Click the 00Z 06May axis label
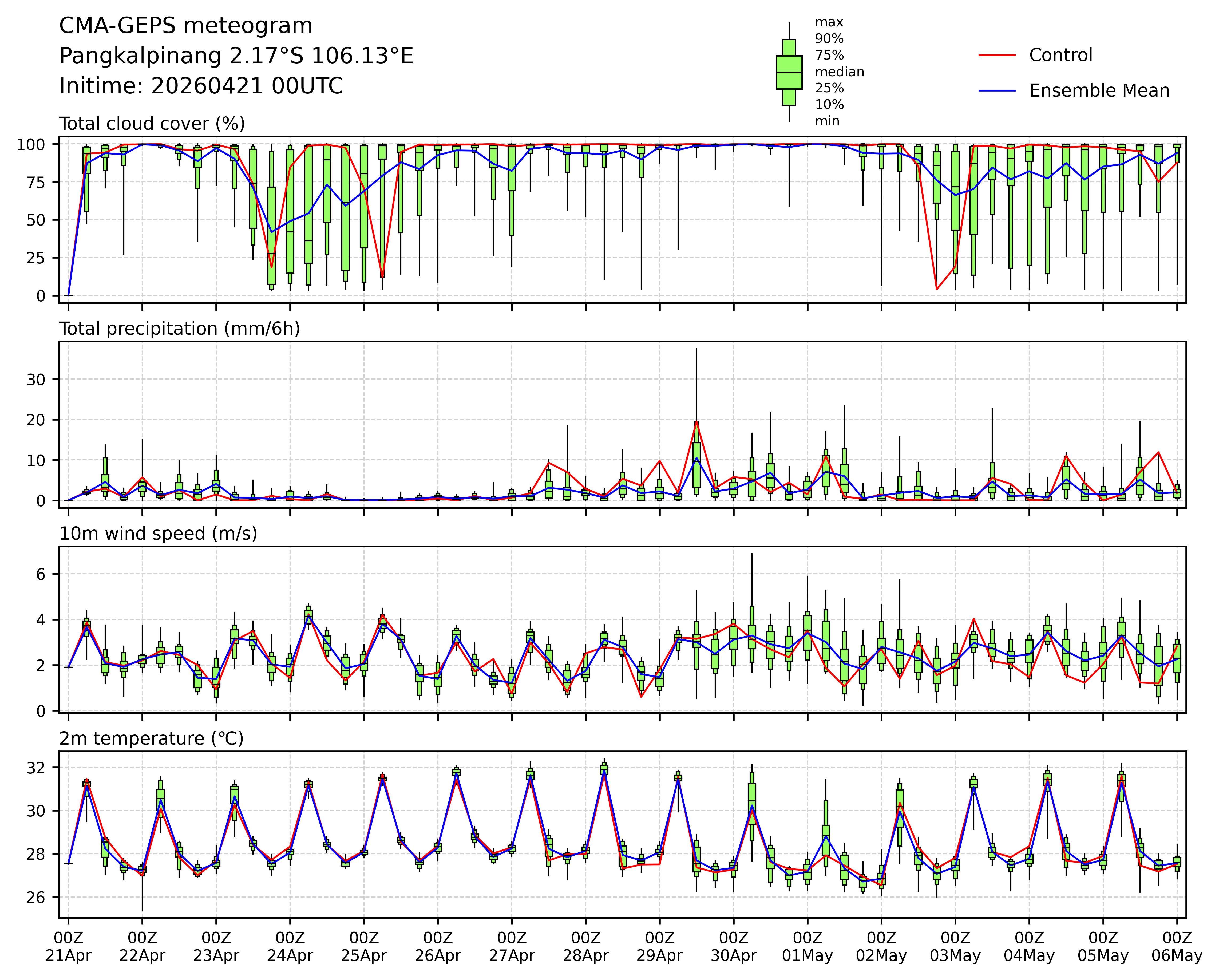 coord(1177,947)
